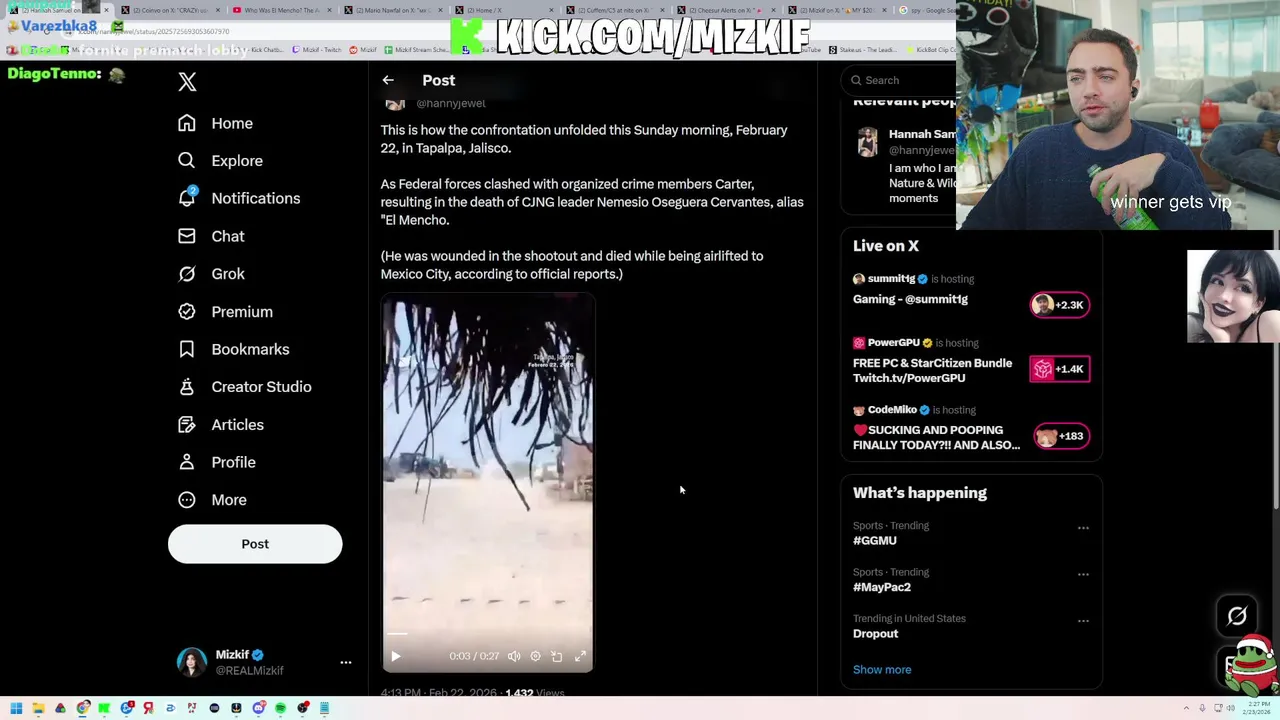The image size is (1280, 720).
Task: Mute the video with the speaker icon
Action: 514,656
